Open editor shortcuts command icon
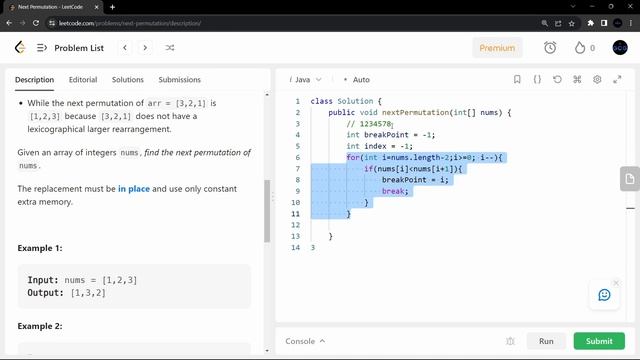This screenshot has height=360, width=640. tap(577, 79)
